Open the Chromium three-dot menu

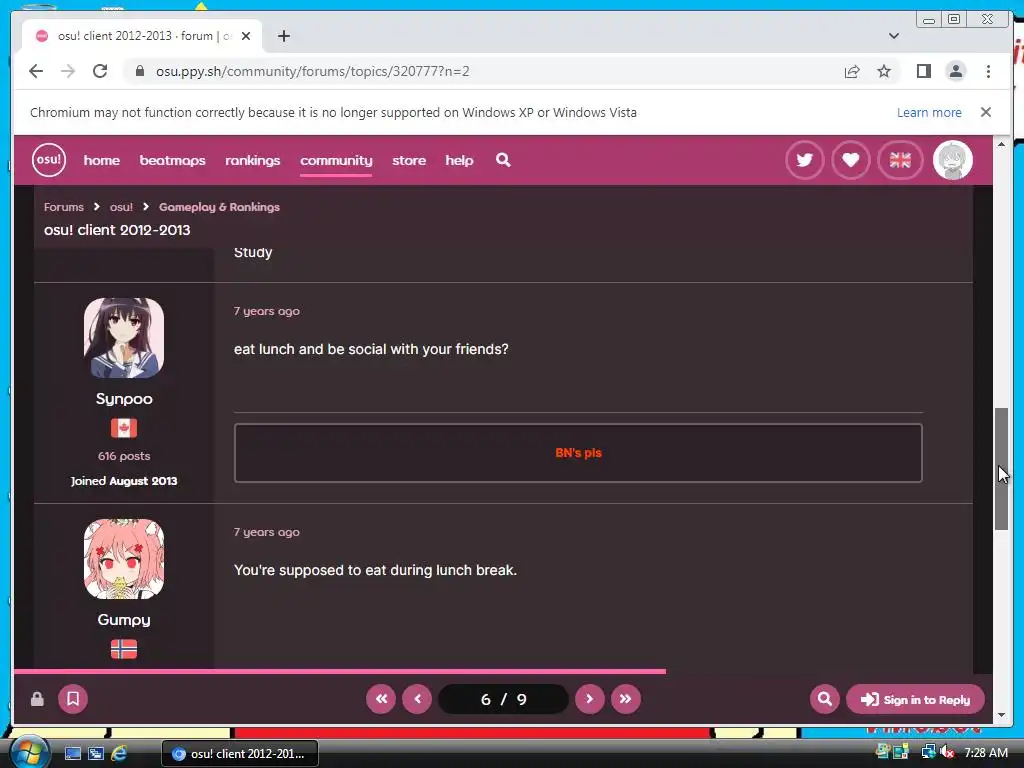(x=988, y=71)
